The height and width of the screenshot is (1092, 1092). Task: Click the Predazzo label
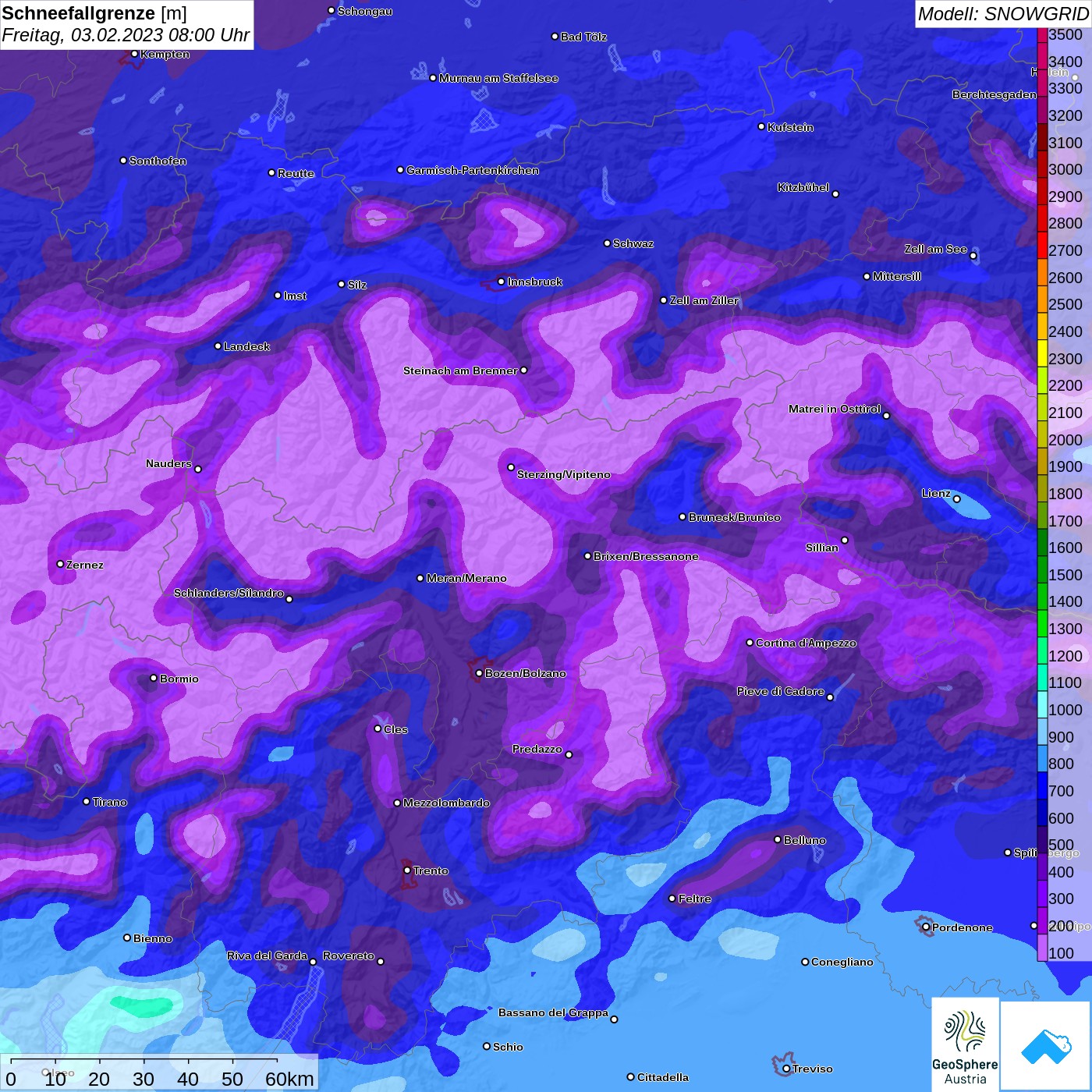pos(537,749)
